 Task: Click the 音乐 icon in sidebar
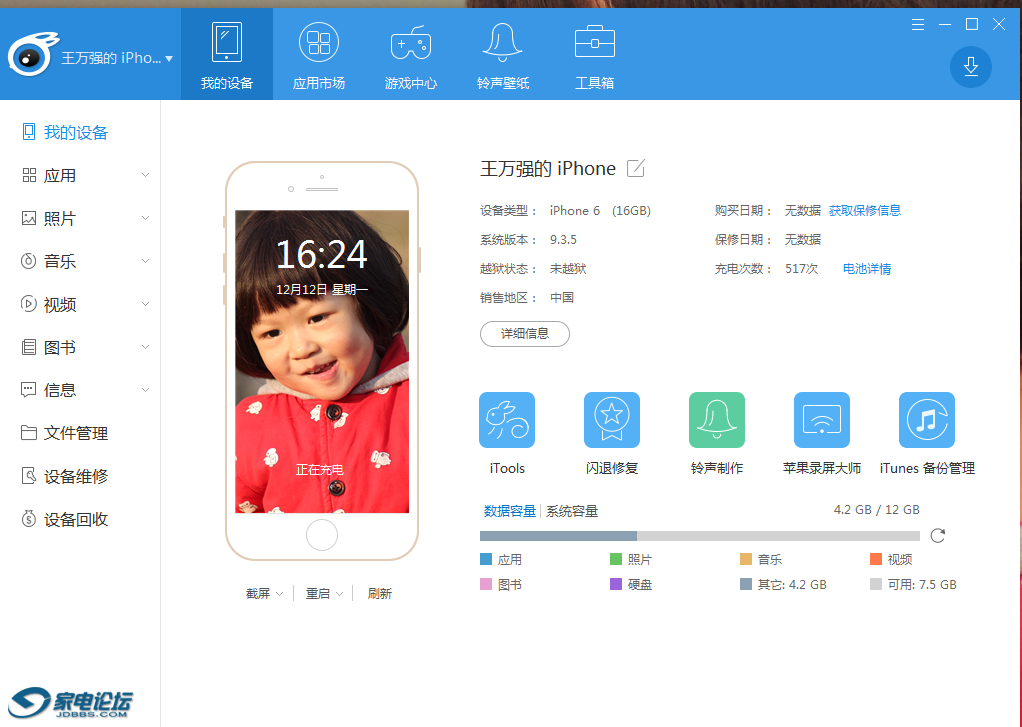pos(29,261)
